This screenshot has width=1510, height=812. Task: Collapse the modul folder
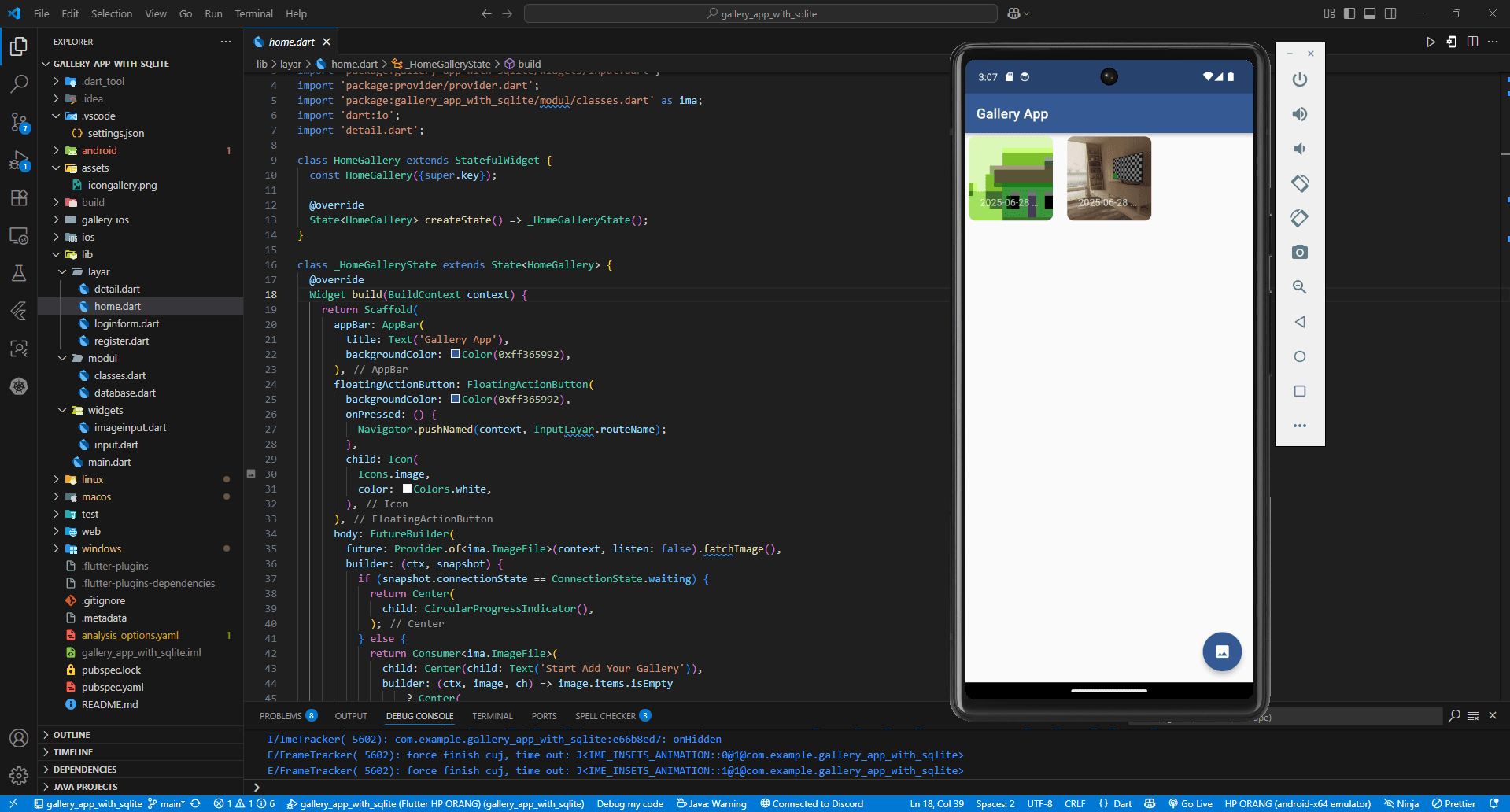pyautogui.click(x=102, y=358)
